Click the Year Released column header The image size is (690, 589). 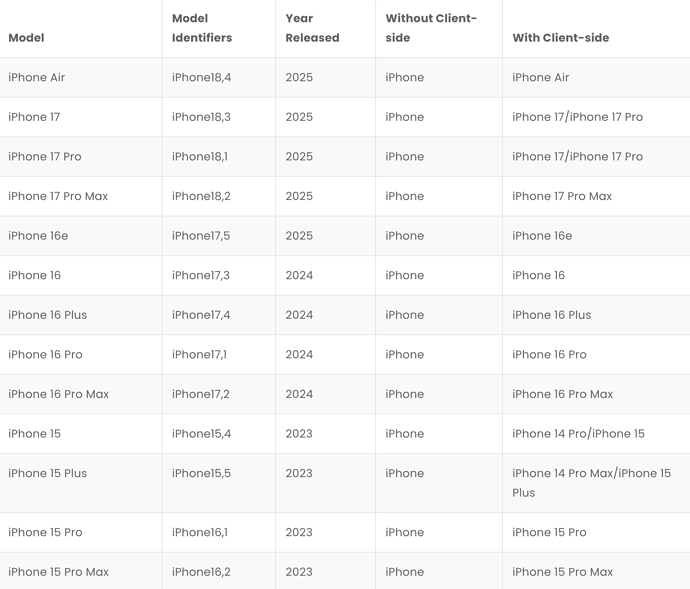point(312,28)
